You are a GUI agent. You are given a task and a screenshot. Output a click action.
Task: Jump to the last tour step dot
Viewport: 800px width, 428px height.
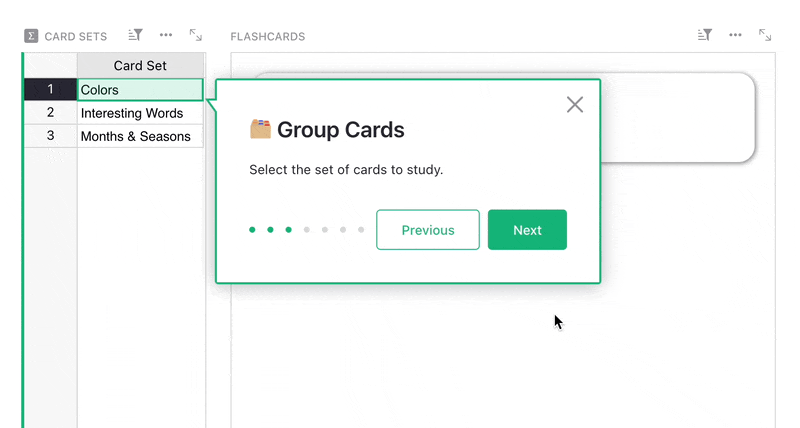[361, 230]
